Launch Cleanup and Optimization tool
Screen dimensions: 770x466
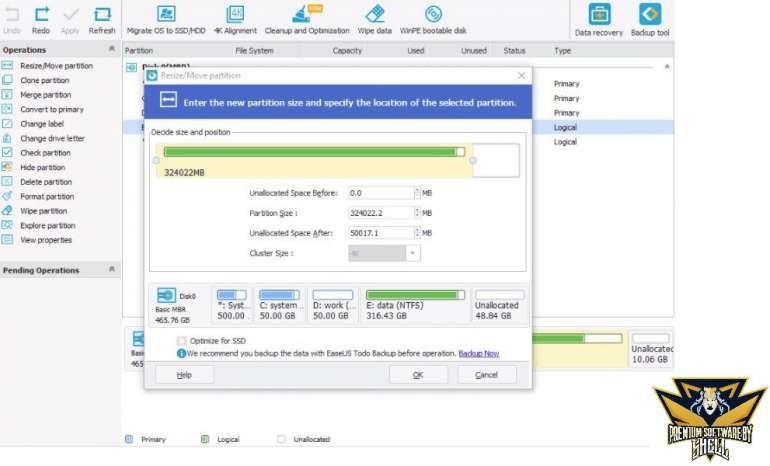pyautogui.click(x=301, y=15)
